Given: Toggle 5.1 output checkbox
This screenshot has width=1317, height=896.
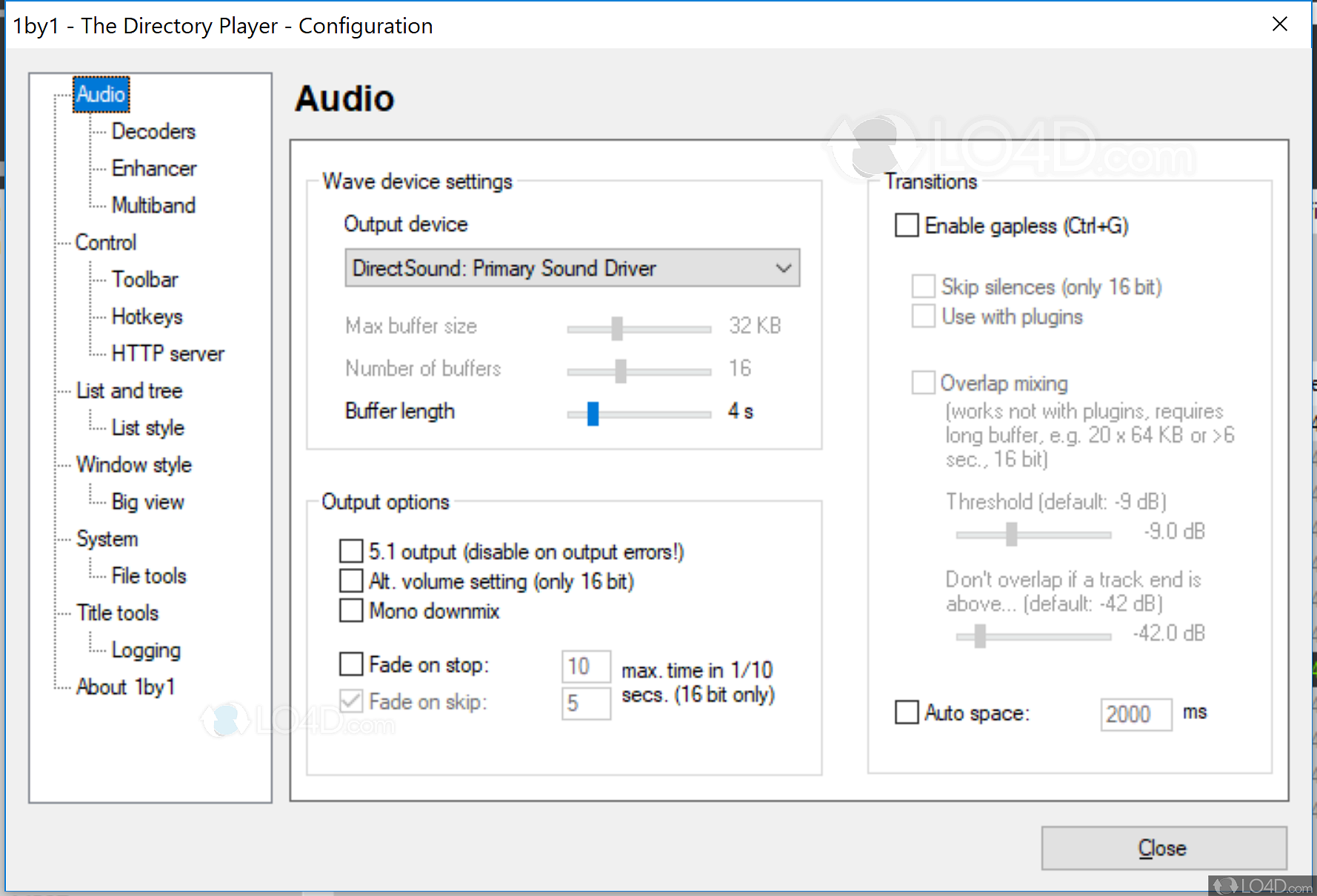Looking at the screenshot, I should [351, 552].
